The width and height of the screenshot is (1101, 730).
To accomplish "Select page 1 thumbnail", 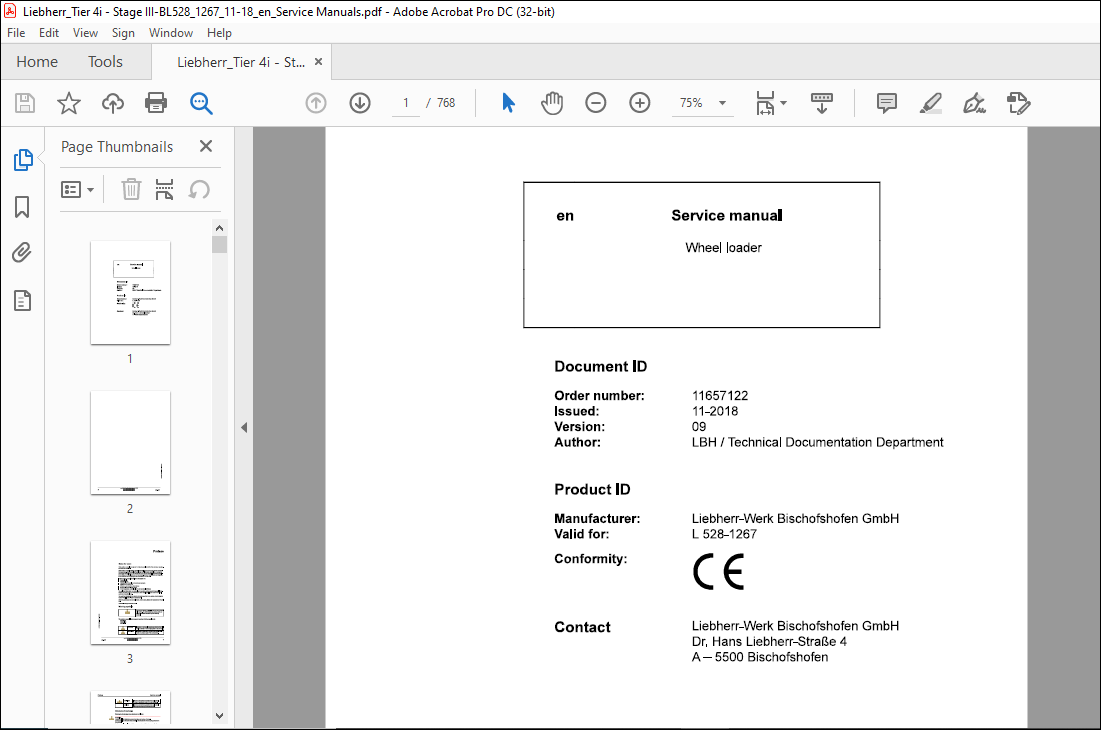I will tap(131, 293).
